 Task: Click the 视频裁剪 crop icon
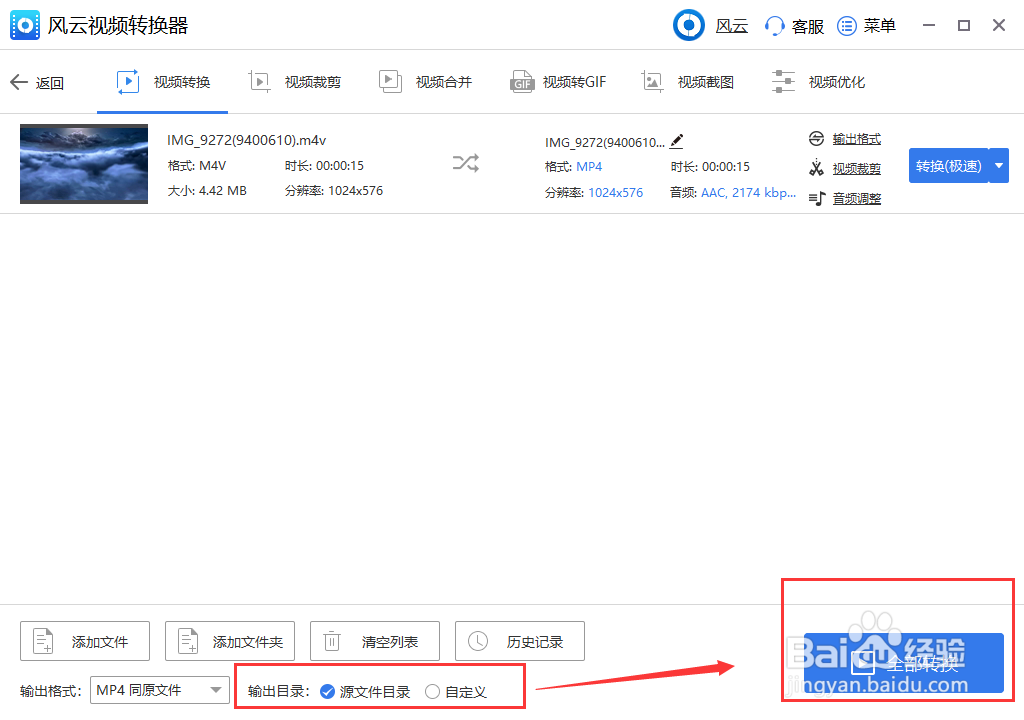point(259,82)
